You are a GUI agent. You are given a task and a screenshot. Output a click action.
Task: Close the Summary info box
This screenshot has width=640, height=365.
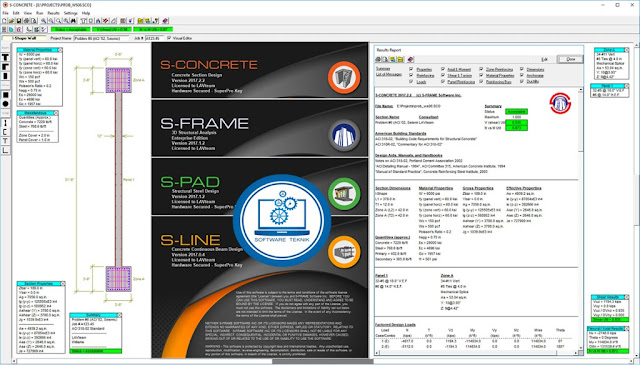tap(119, 315)
